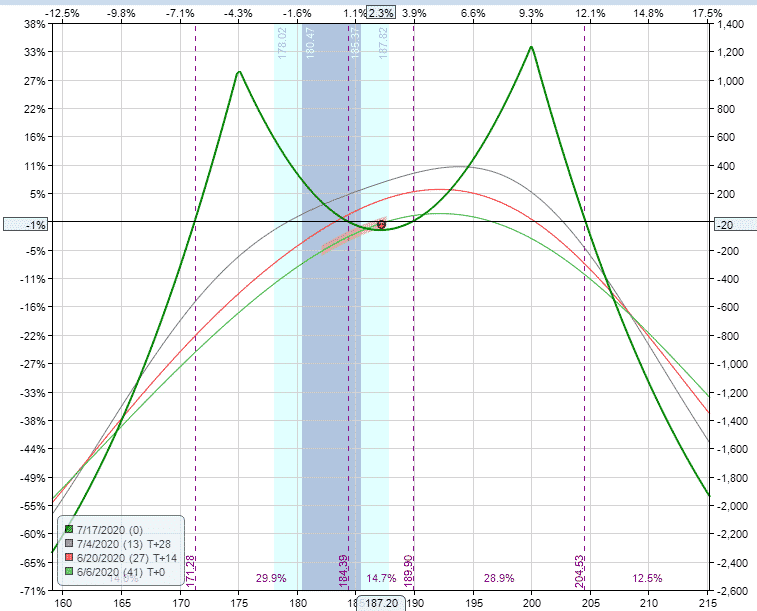
Task: Click the expiration curve peak at 200
Action: (x=531, y=47)
